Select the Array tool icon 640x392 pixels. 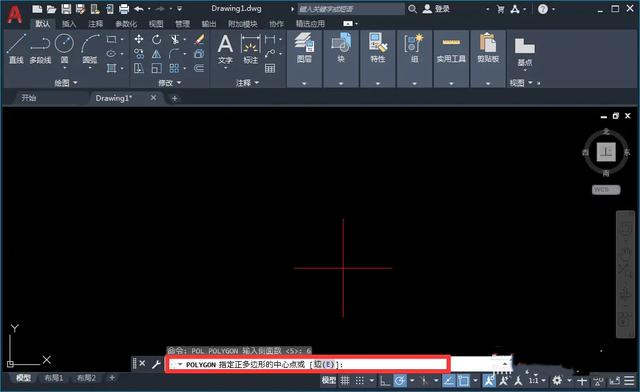point(174,68)
